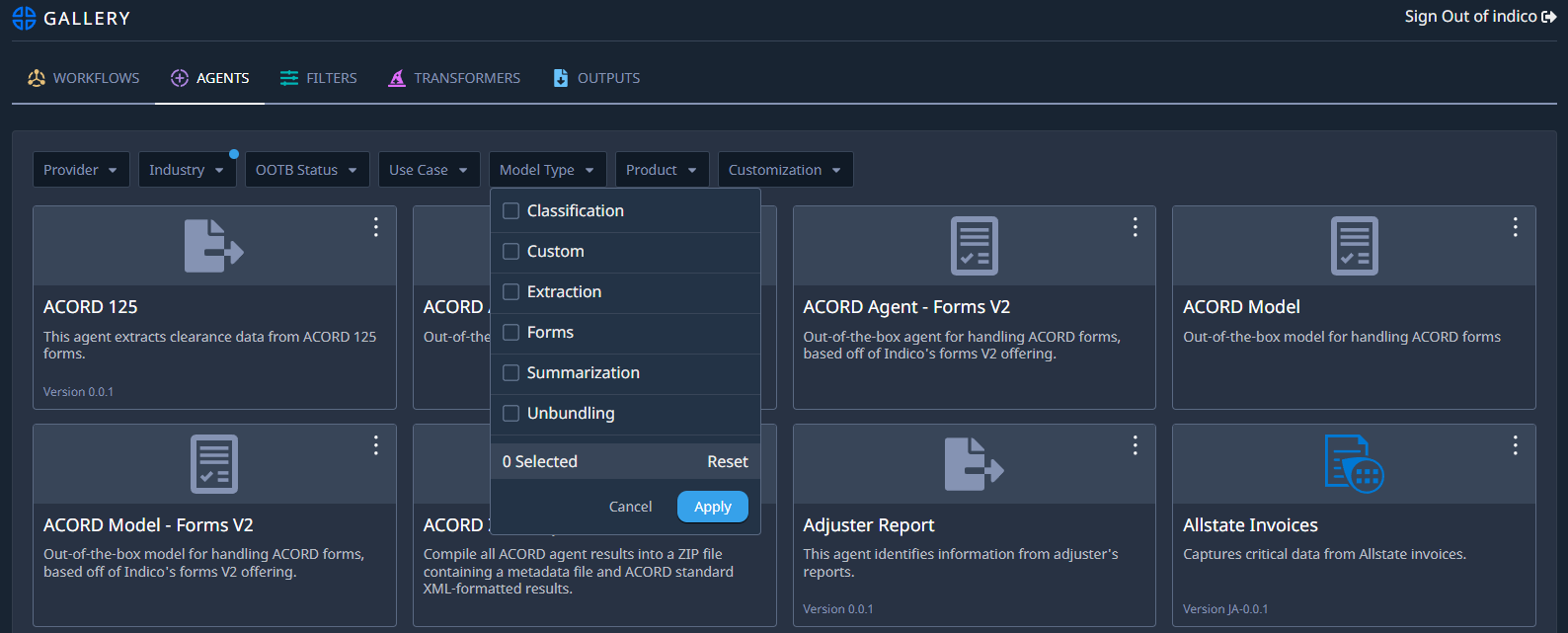Click the sign out arrow icon

point(1549,17)
